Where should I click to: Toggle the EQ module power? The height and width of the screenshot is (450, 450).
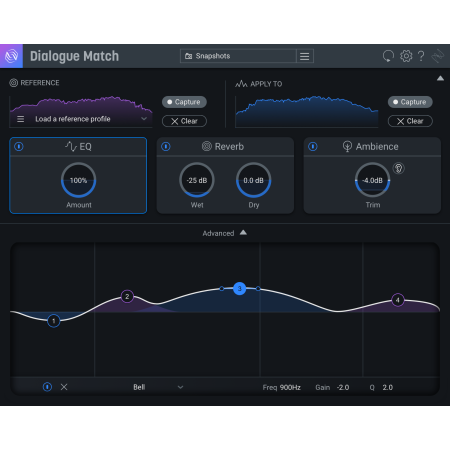point(19,146)
